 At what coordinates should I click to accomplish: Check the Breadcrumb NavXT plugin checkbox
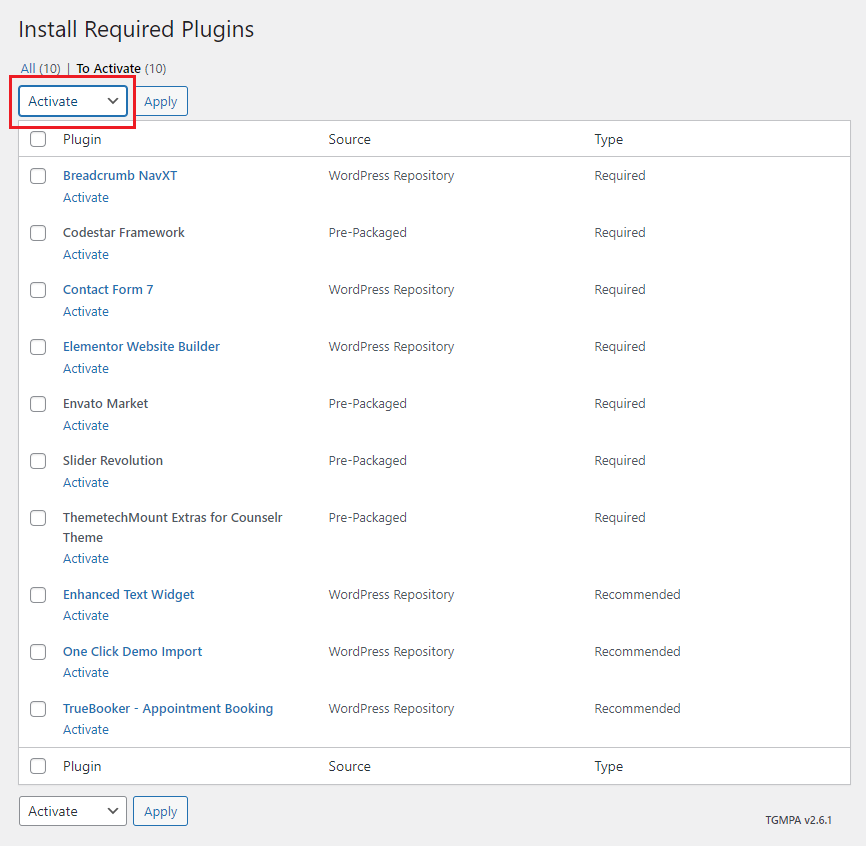(x=38, y=176)
